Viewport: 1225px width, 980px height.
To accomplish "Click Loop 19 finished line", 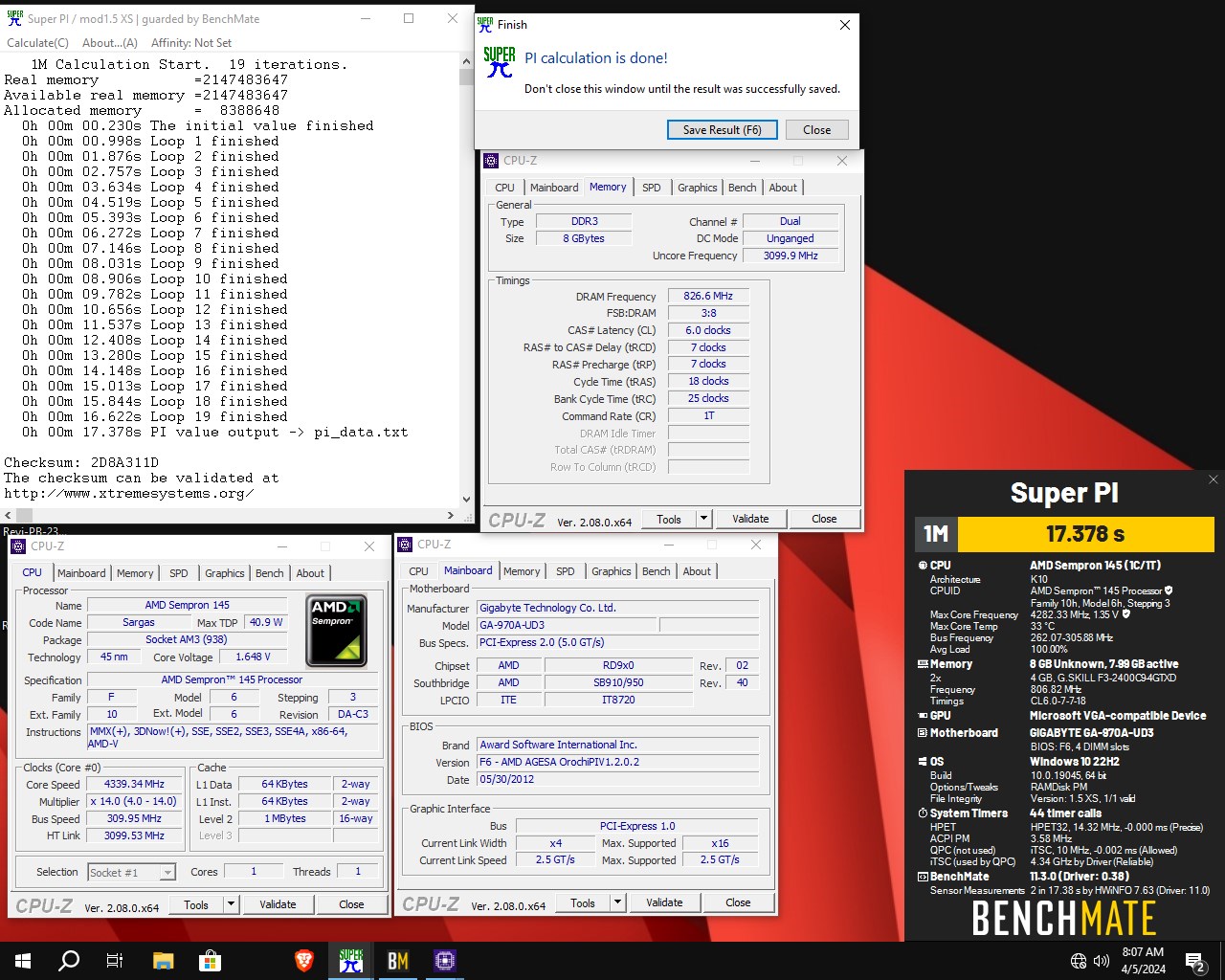I will 155,416.
